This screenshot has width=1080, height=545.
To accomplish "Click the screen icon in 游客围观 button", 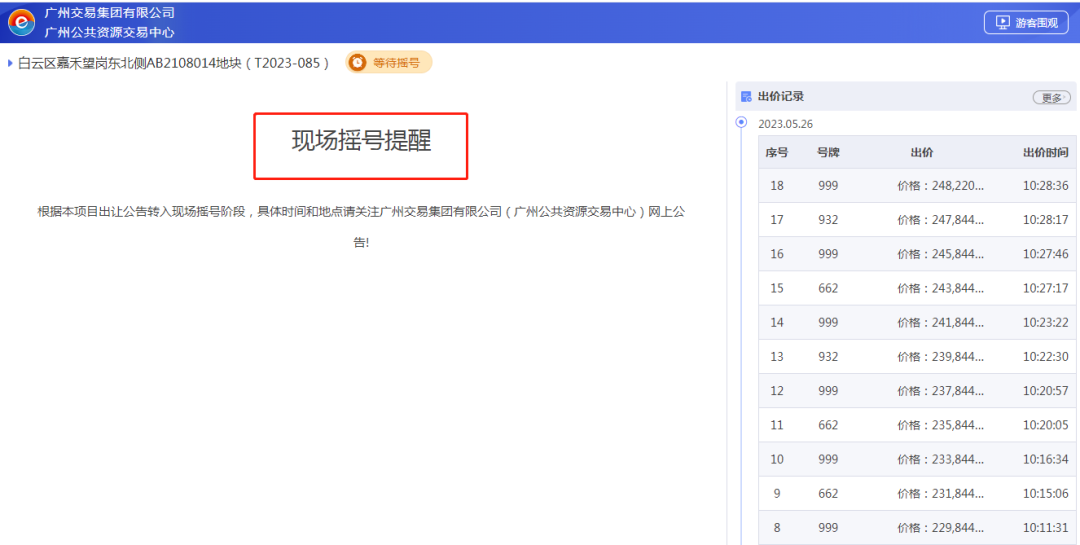I will tap(1003, 23).
